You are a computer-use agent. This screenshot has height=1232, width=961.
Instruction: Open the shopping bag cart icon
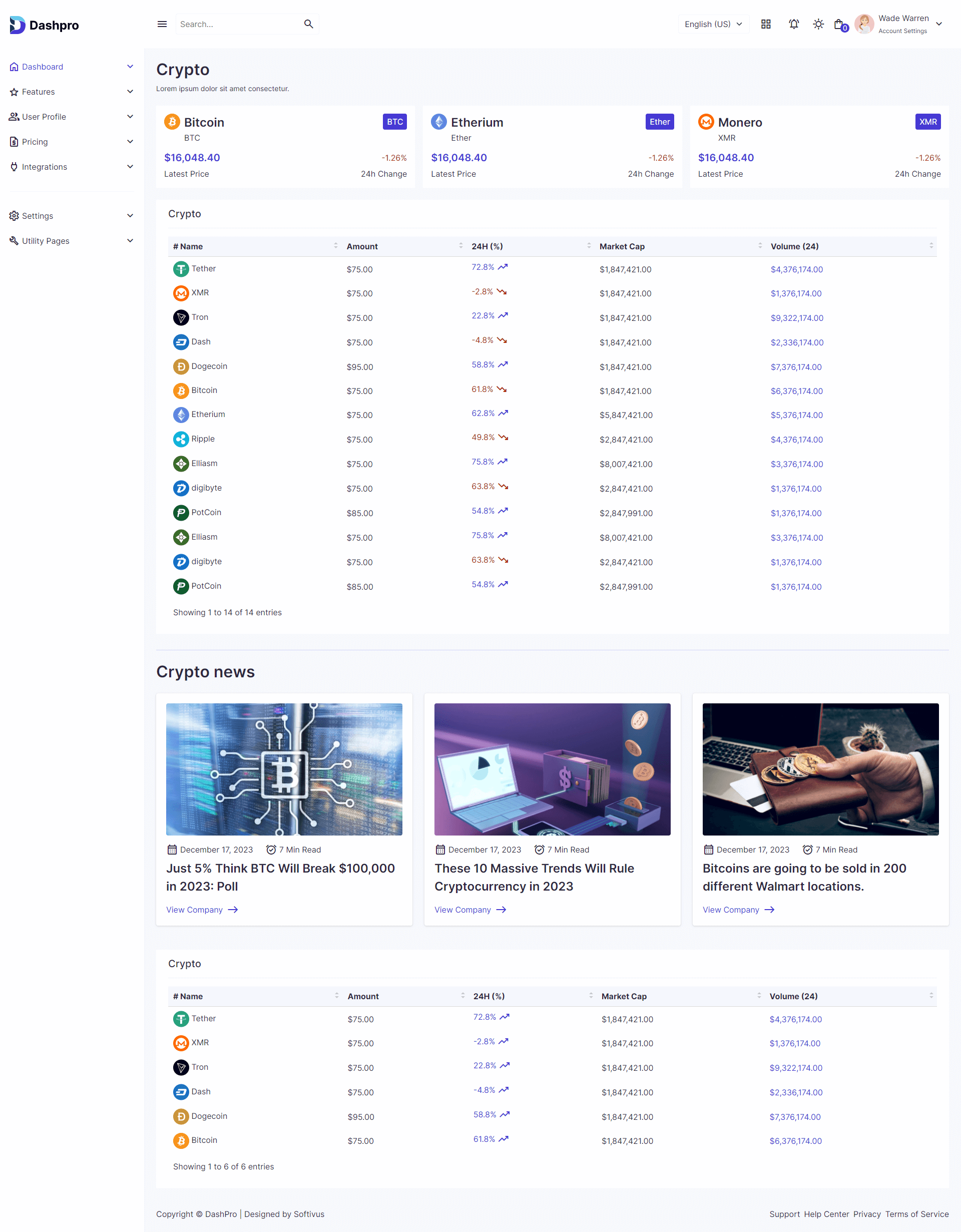click(x=838, y=24)
